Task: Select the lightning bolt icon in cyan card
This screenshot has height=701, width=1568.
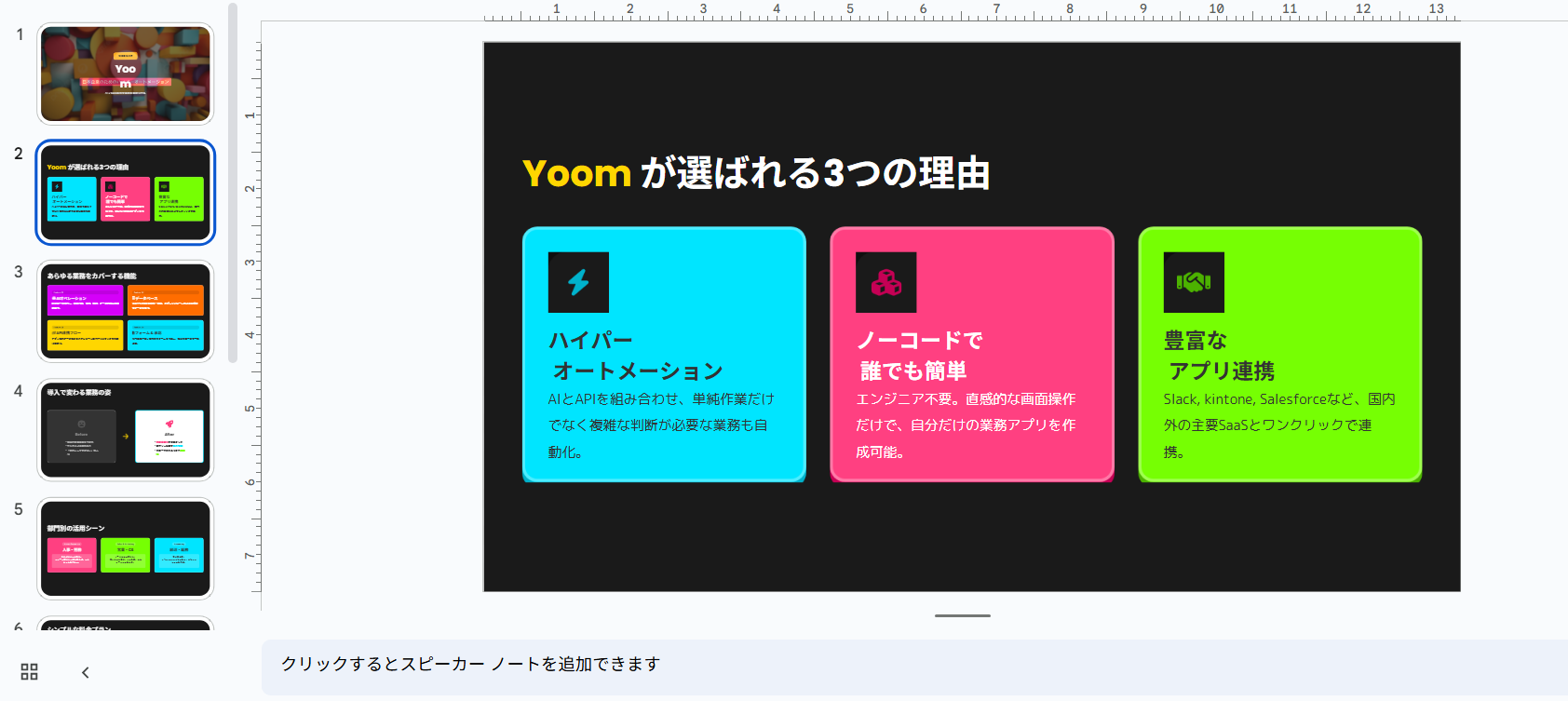Action: click(x=578, y=282)
